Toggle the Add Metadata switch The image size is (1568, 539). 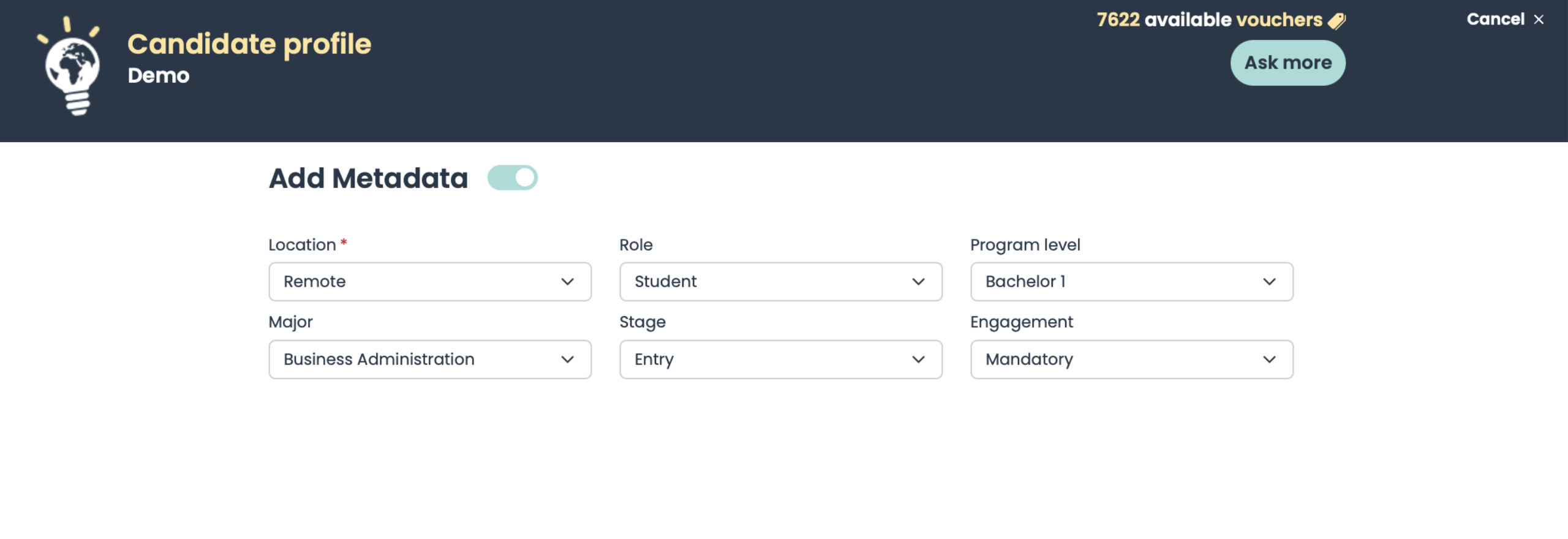coord(513,178)
